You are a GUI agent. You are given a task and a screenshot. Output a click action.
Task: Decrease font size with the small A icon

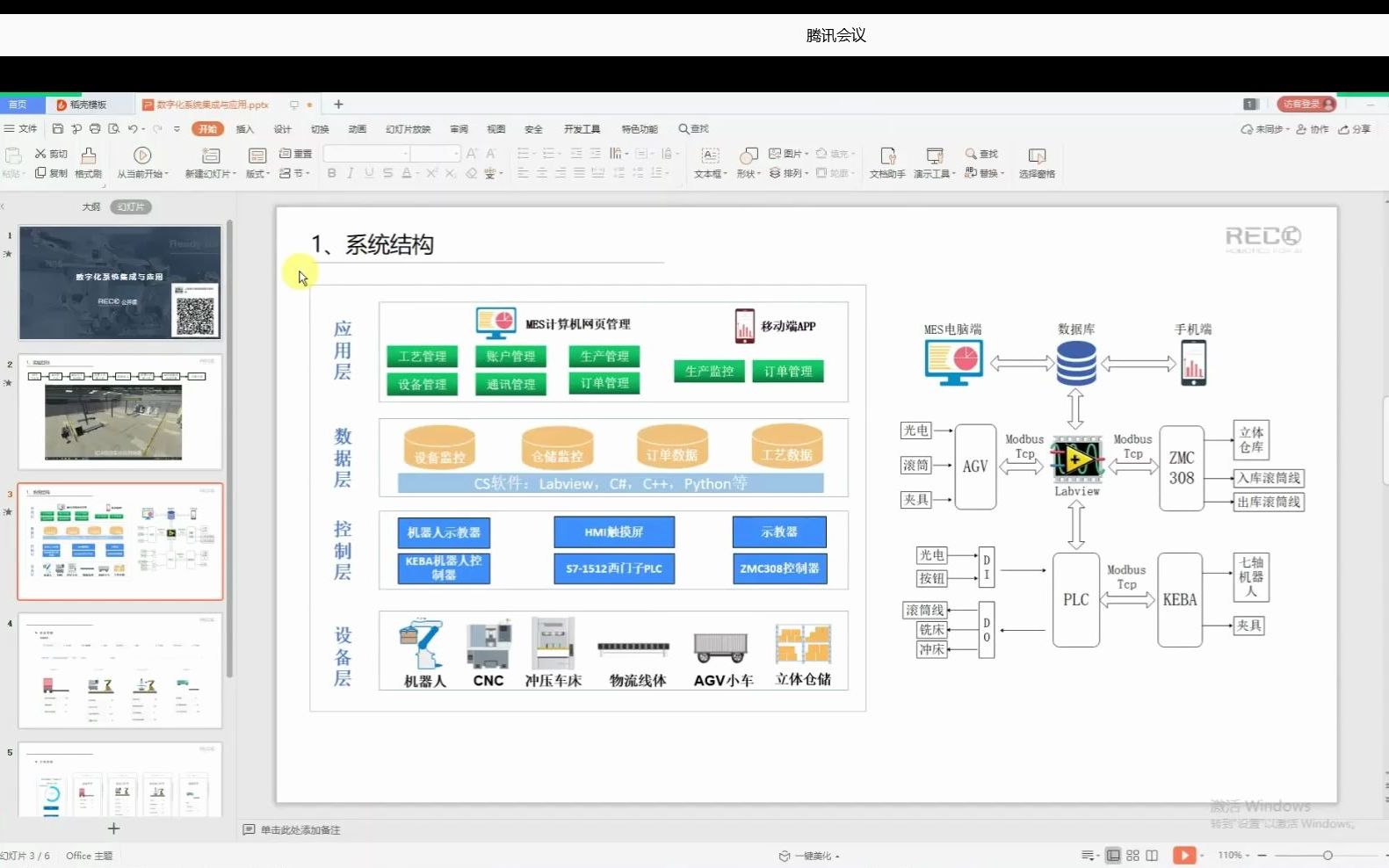point(491,154)
